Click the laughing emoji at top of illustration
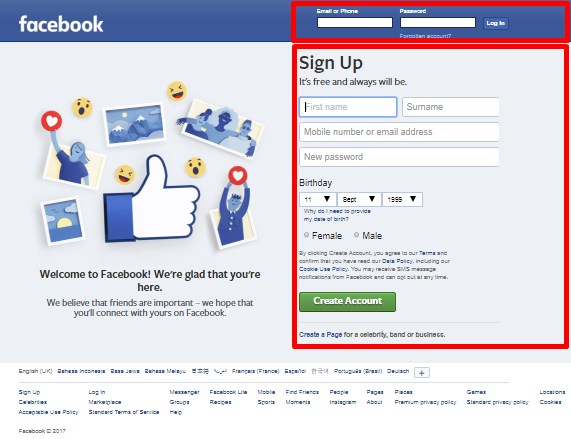Viewport: 571px width, 439px height. tap(177, 91)
